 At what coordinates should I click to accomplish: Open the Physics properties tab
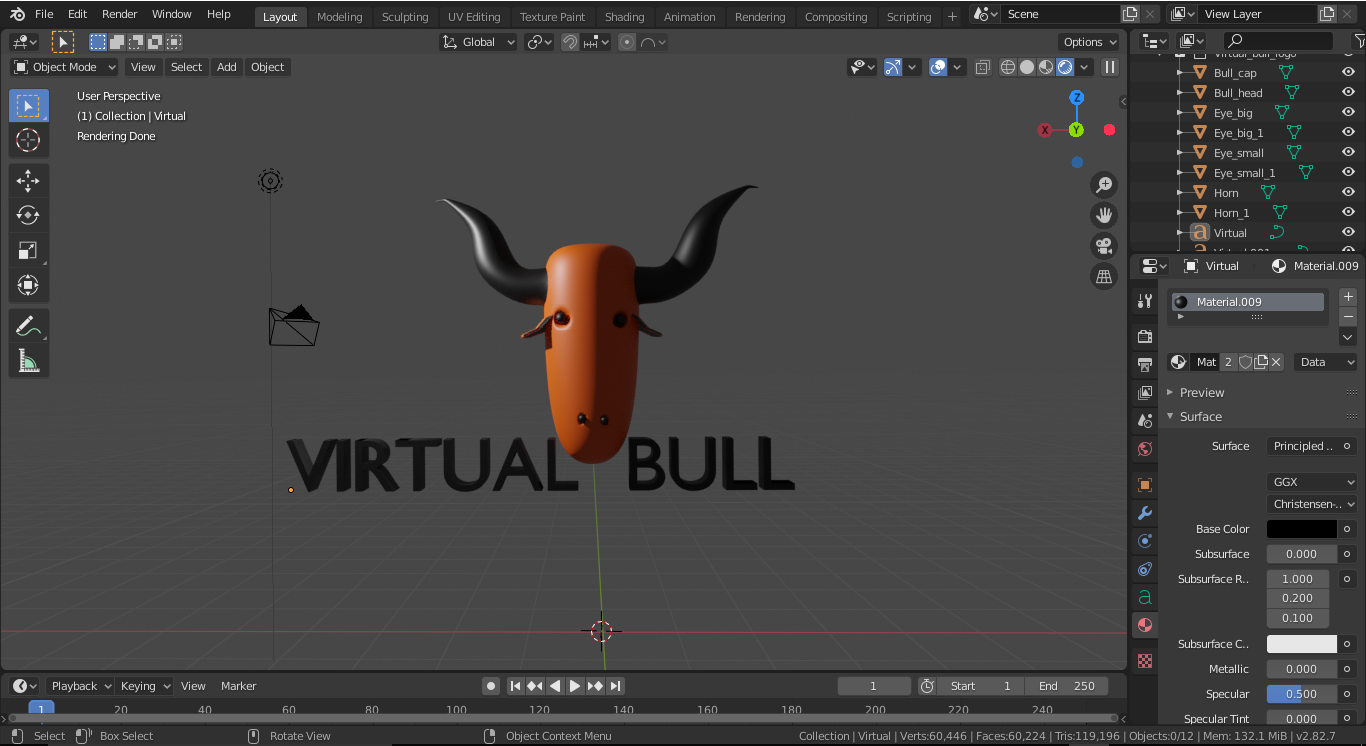[x=1145, y=541]
